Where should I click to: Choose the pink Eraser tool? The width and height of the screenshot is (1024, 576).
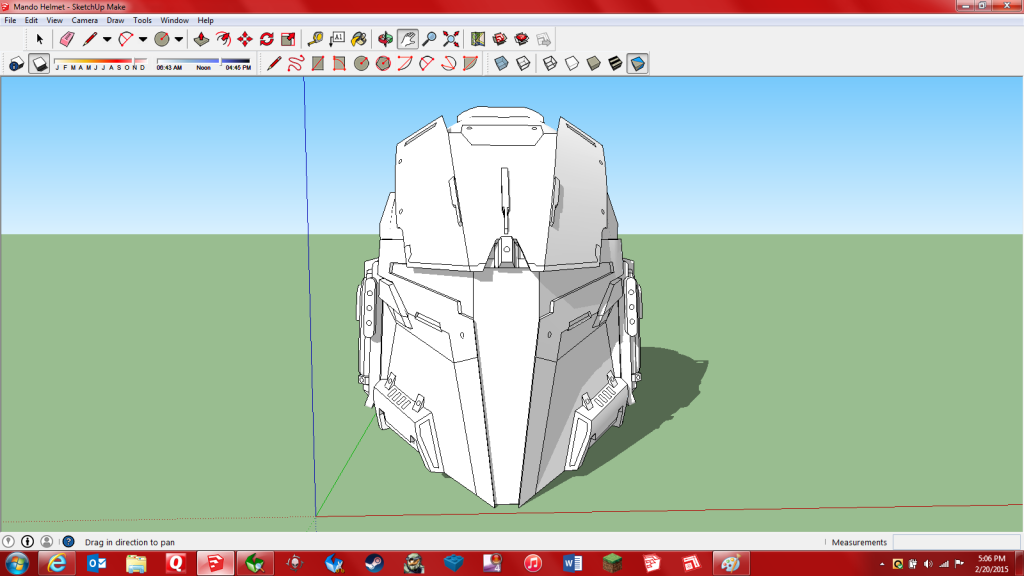tap(67, 39)
